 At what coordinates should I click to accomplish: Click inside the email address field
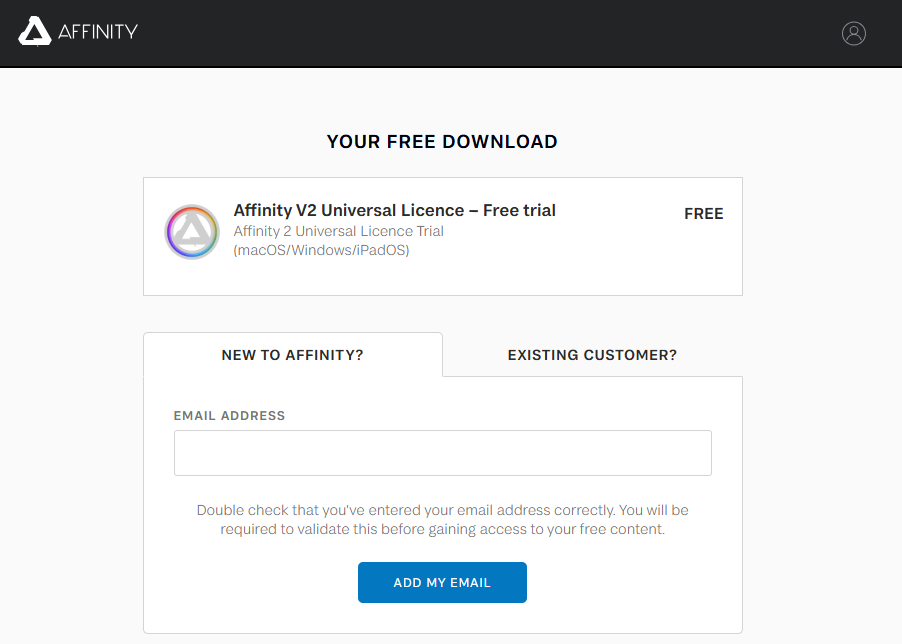click(442, 452)
